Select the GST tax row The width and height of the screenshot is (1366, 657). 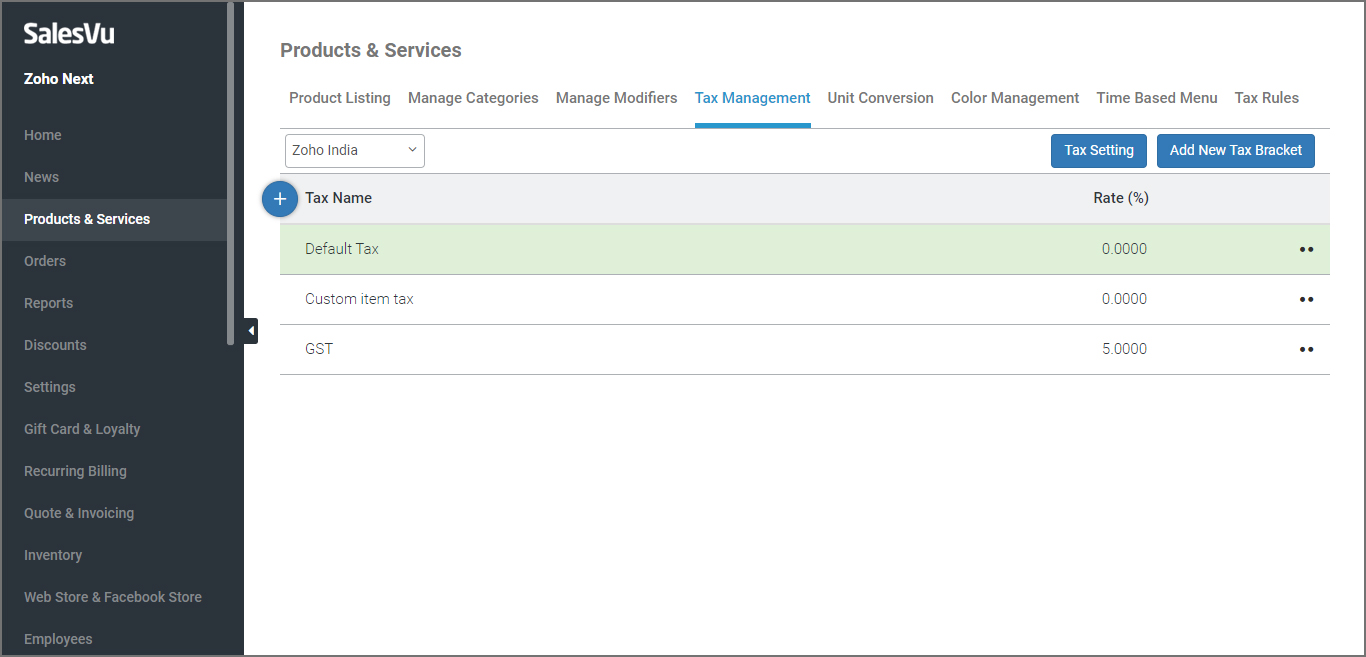coord(319,349)
